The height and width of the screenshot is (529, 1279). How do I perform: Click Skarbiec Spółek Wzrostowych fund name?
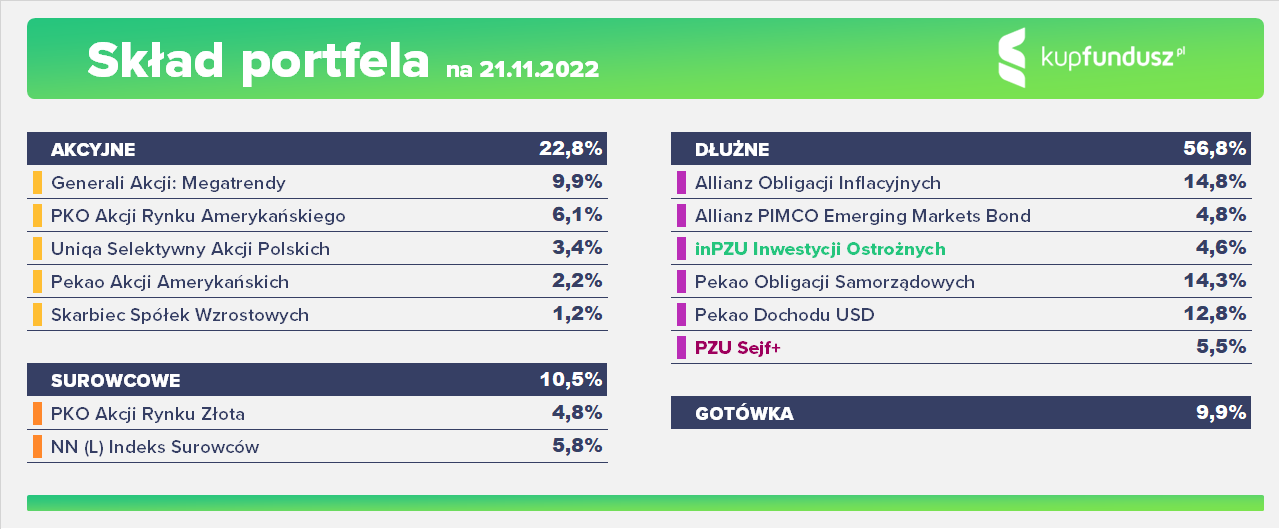pos(180,315)
